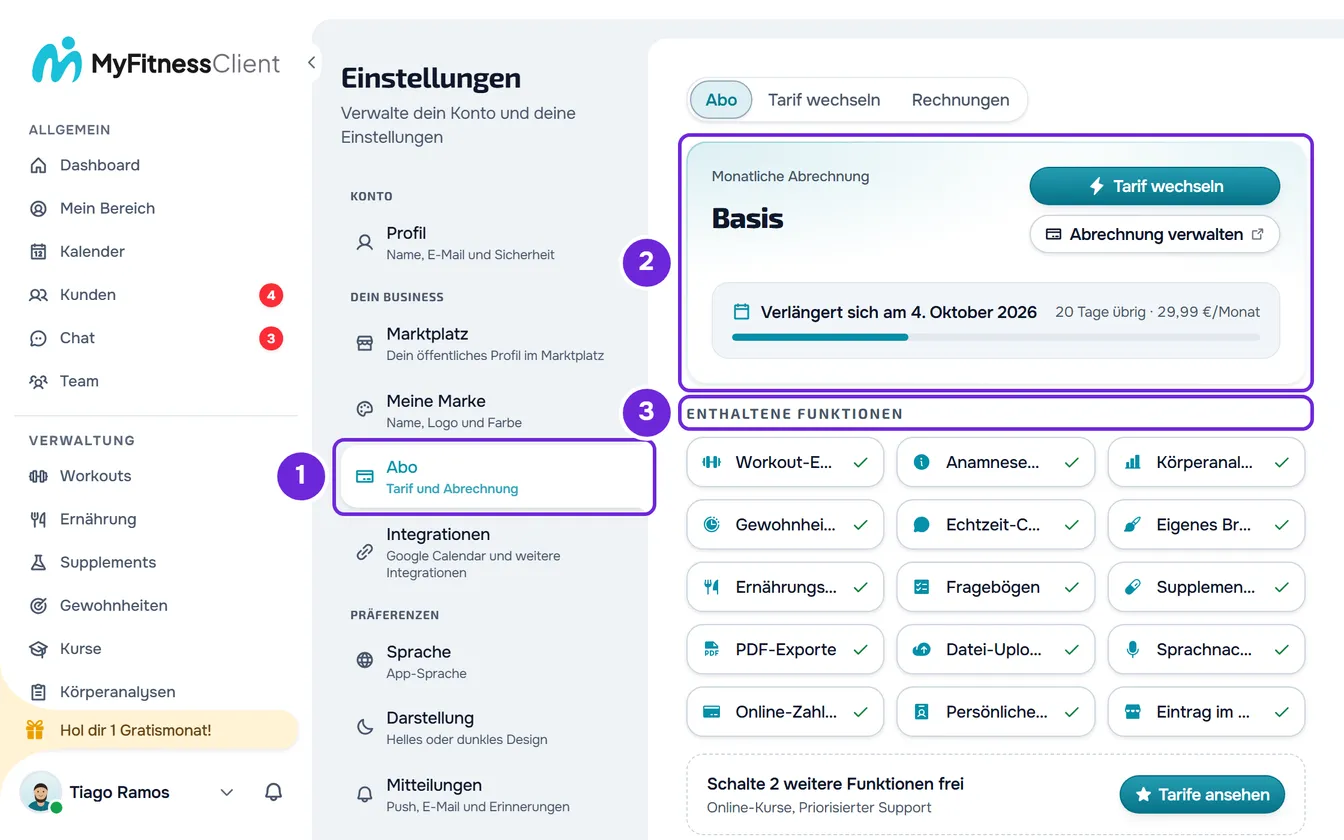Open notifications bell beside Tiago Ramos
The width and height of the screenshot is (1344, 840).
pyautogui.click(x=273, y=792)
